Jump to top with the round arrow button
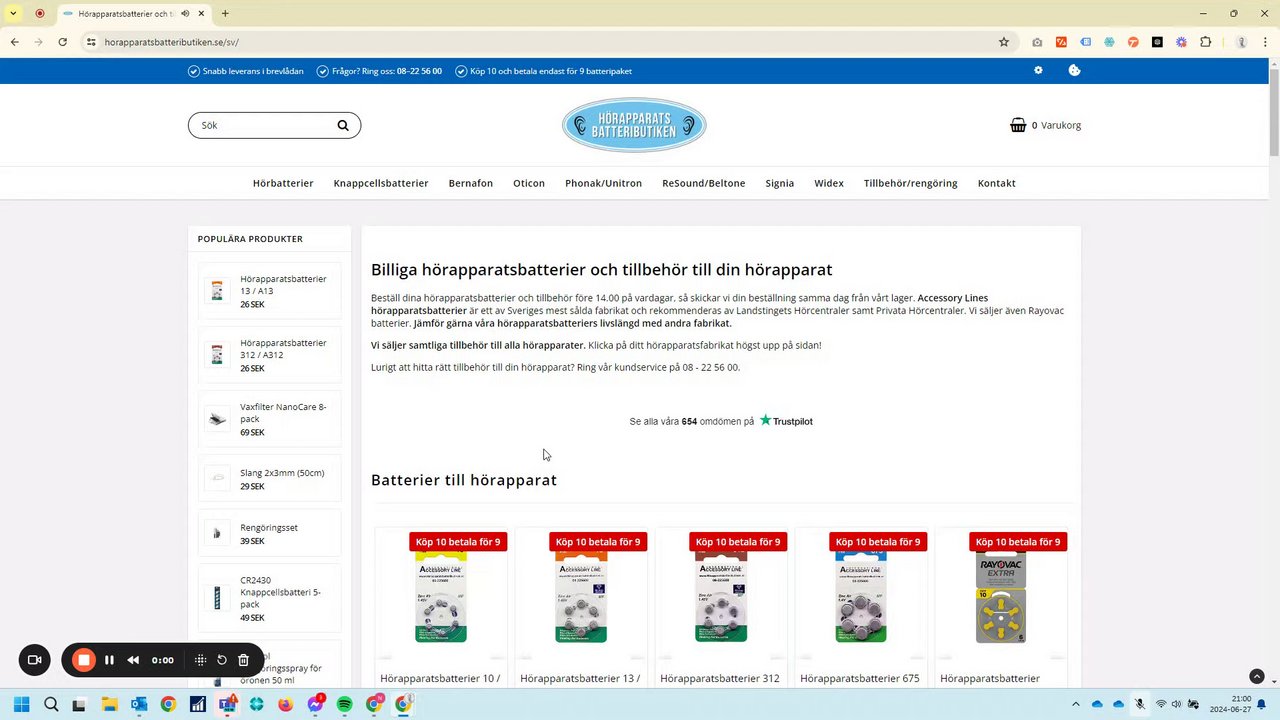Screen dimensions: 1280x720 point(1257,677)
